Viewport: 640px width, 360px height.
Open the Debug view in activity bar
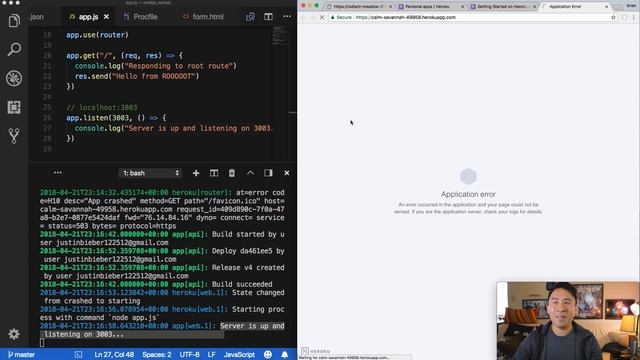pos(14,78)
